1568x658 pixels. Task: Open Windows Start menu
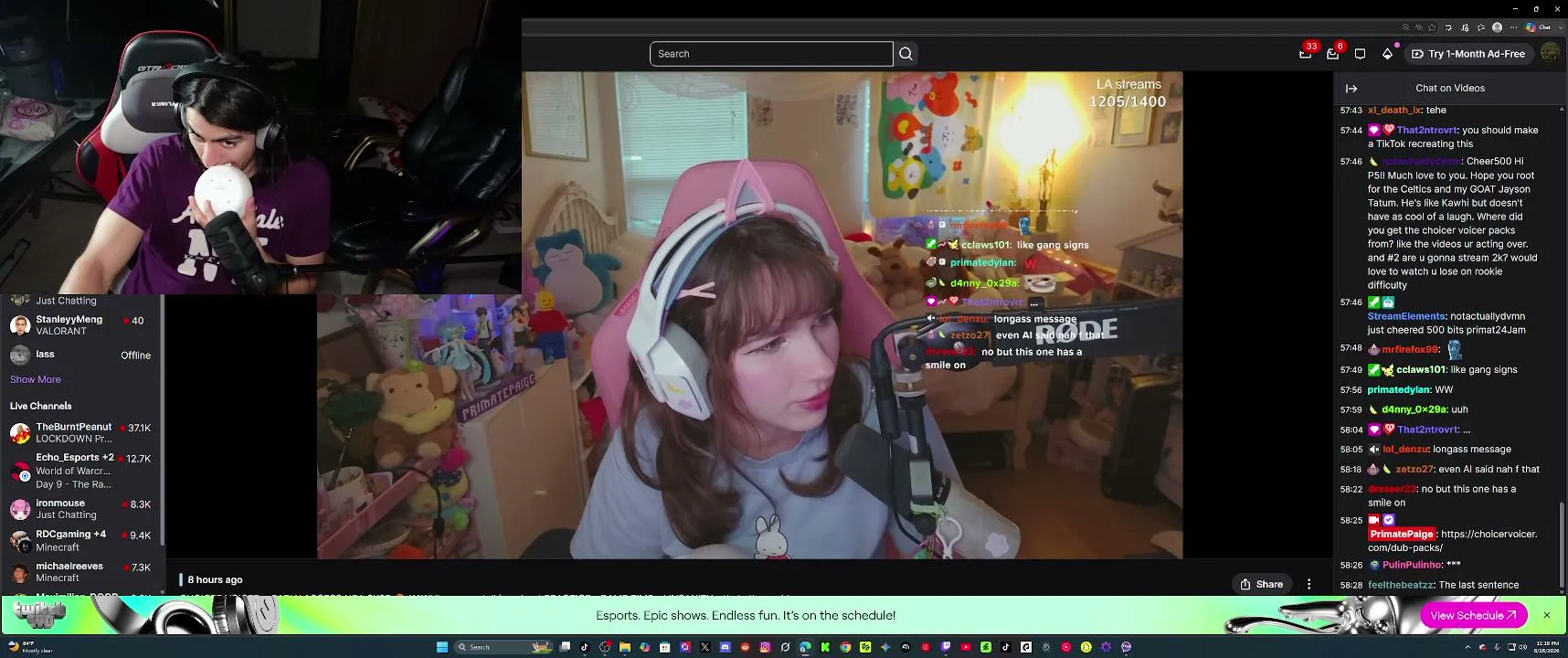[442, 647]
